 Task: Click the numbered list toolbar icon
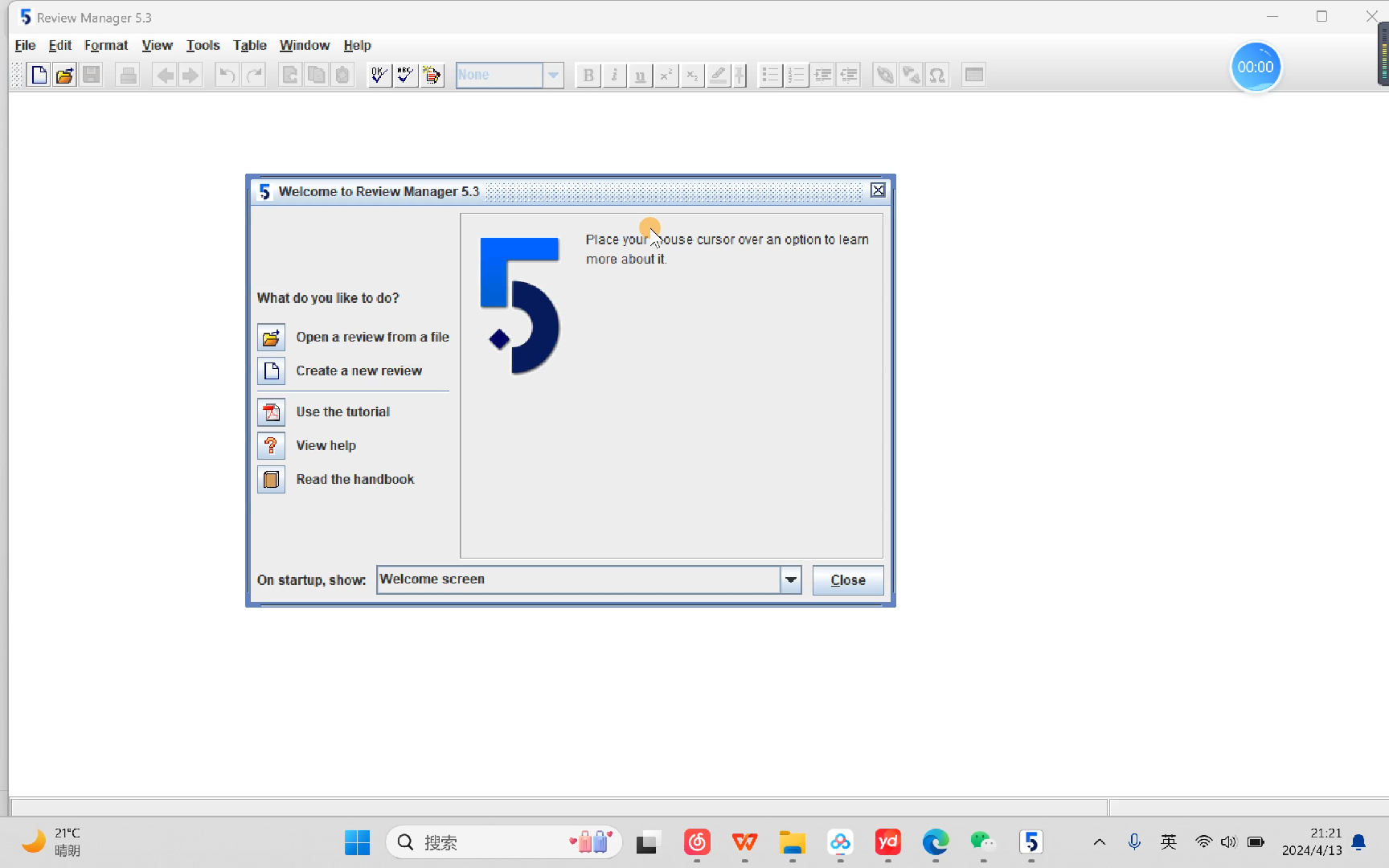pyautogui.click(x=797, y=75)
